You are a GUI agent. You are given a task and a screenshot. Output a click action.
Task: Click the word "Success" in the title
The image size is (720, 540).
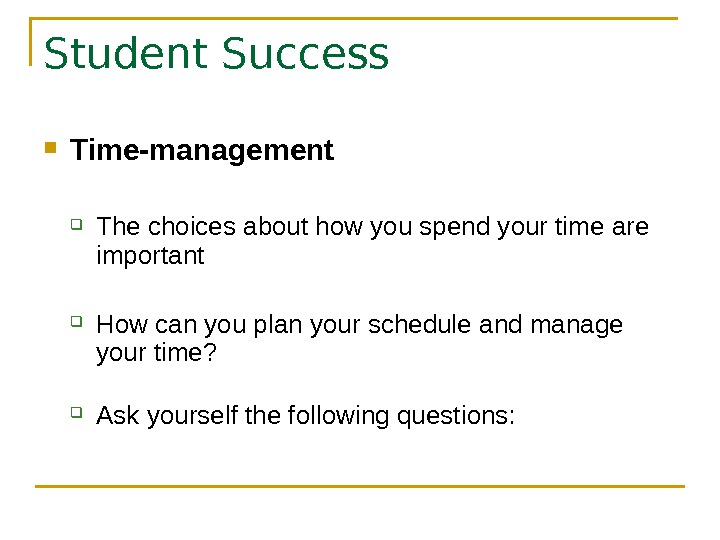tap(305, 55)
